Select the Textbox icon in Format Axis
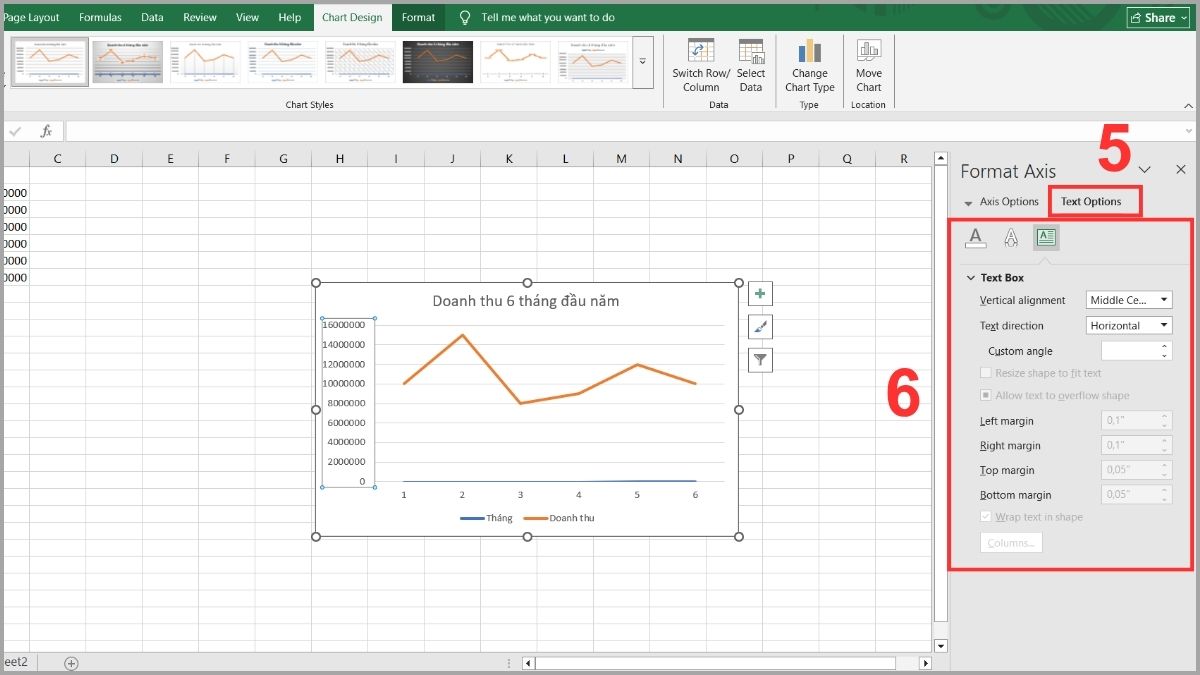Screen dimensions: 1200x675 pyautogui.click(x=1046, y=237)
